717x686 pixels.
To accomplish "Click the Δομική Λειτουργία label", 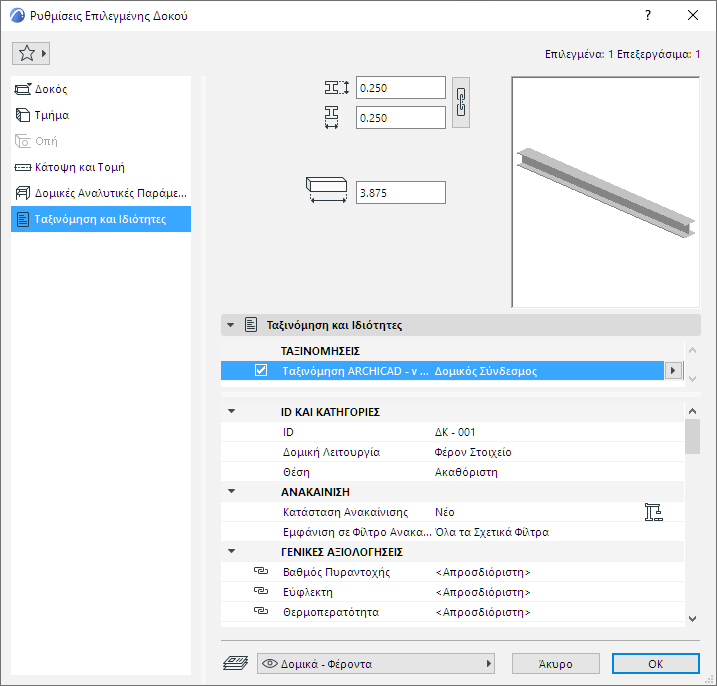I will click(332, 452).
